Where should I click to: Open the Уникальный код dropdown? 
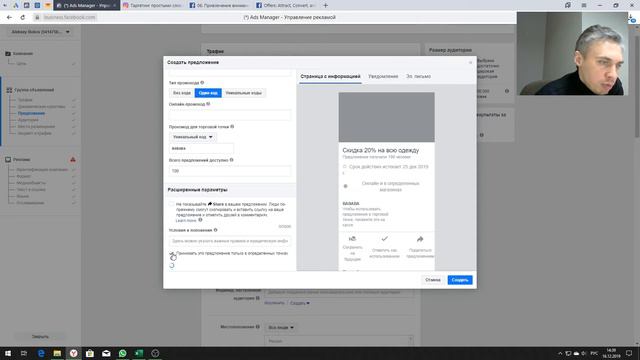pyautogui.click(x=193, y=137)
